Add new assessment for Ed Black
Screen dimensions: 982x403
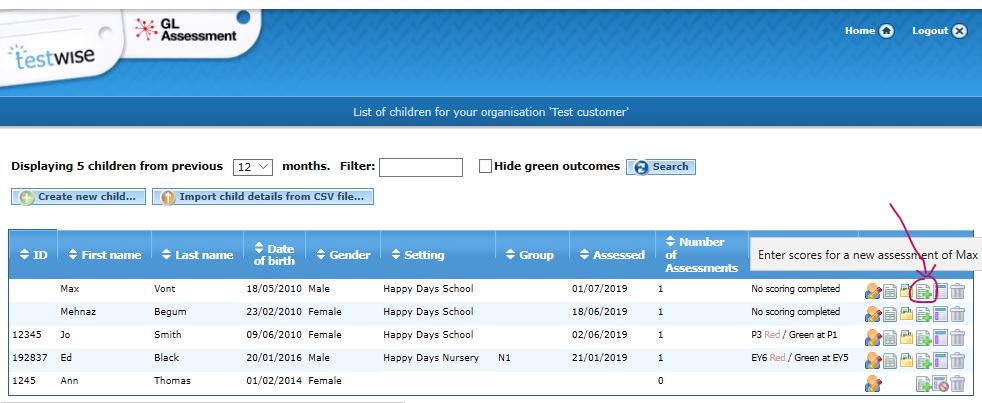924,360
